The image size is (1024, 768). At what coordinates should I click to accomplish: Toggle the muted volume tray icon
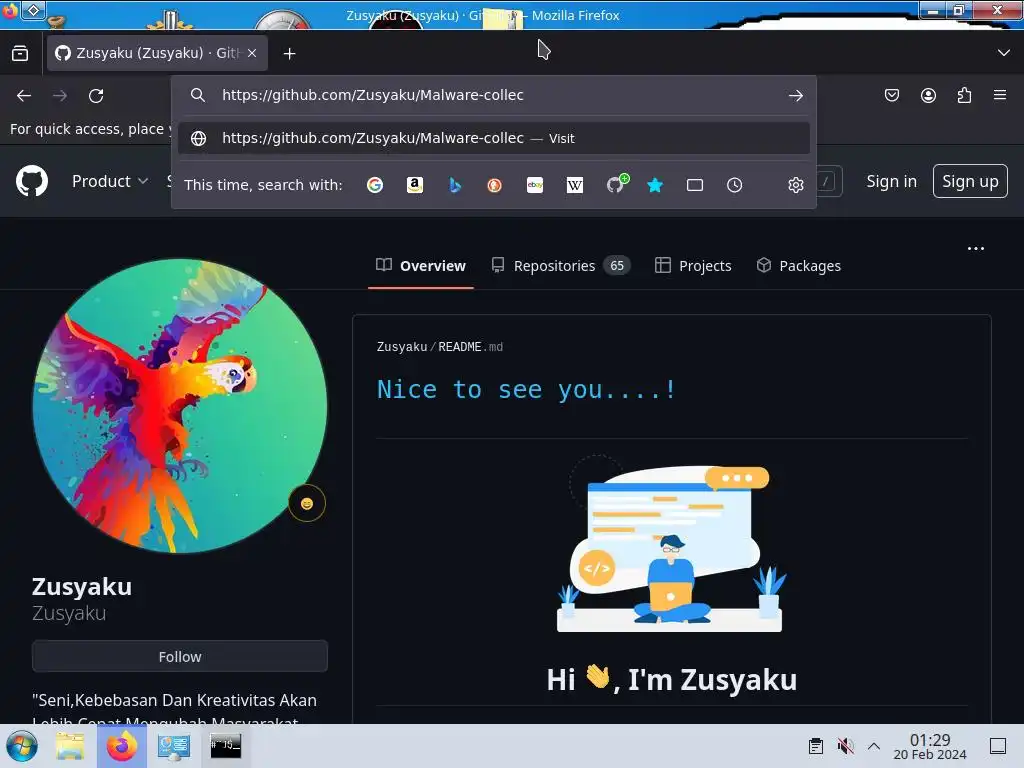point(845,746)
